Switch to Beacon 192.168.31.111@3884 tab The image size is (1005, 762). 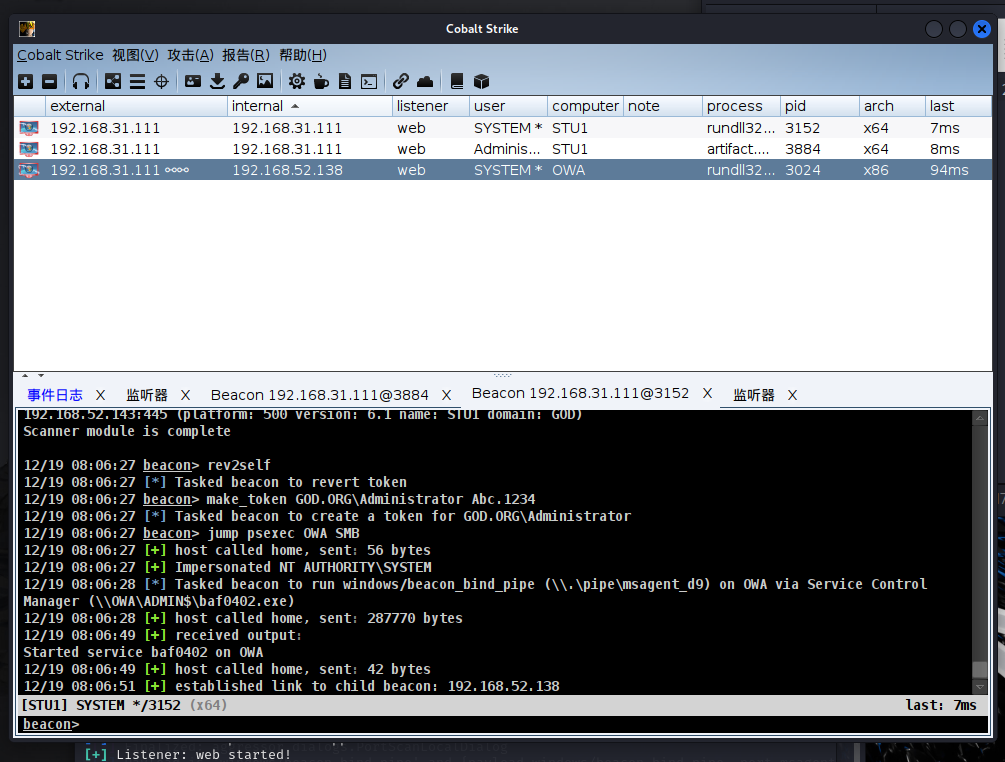tap(320, 395)
